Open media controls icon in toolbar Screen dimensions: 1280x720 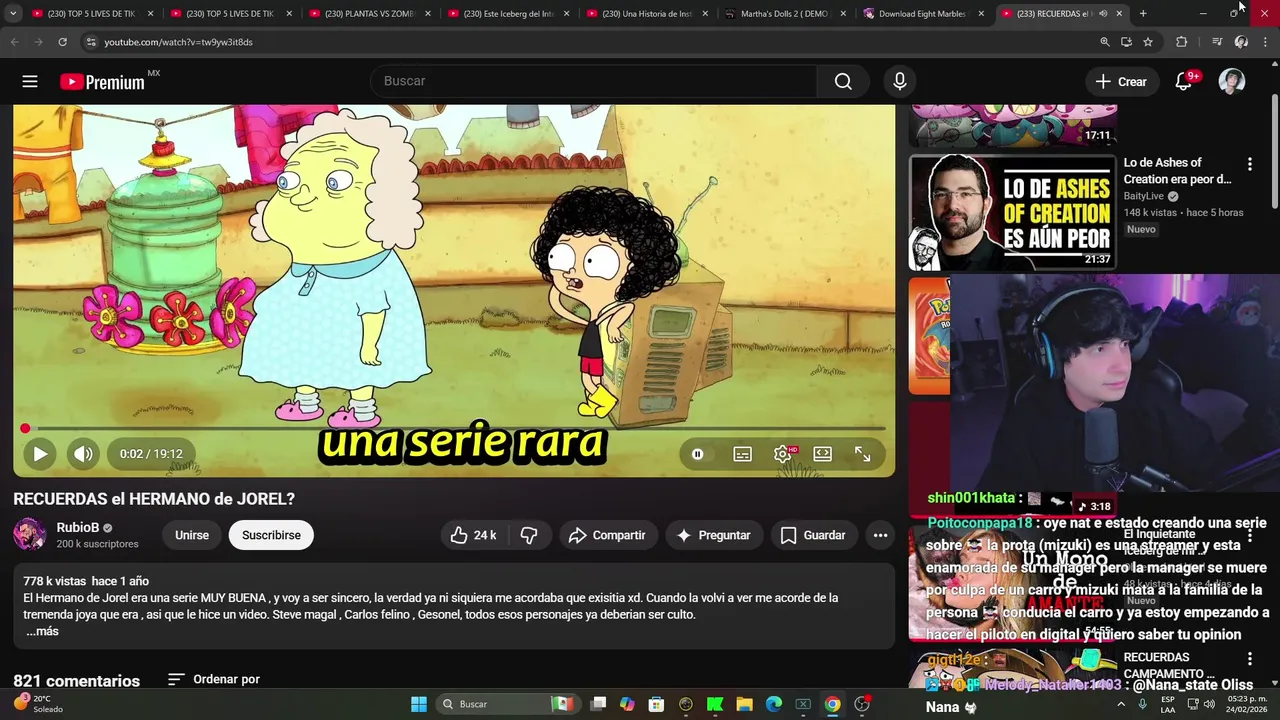pyautogui.click(x=1216, y=42)
